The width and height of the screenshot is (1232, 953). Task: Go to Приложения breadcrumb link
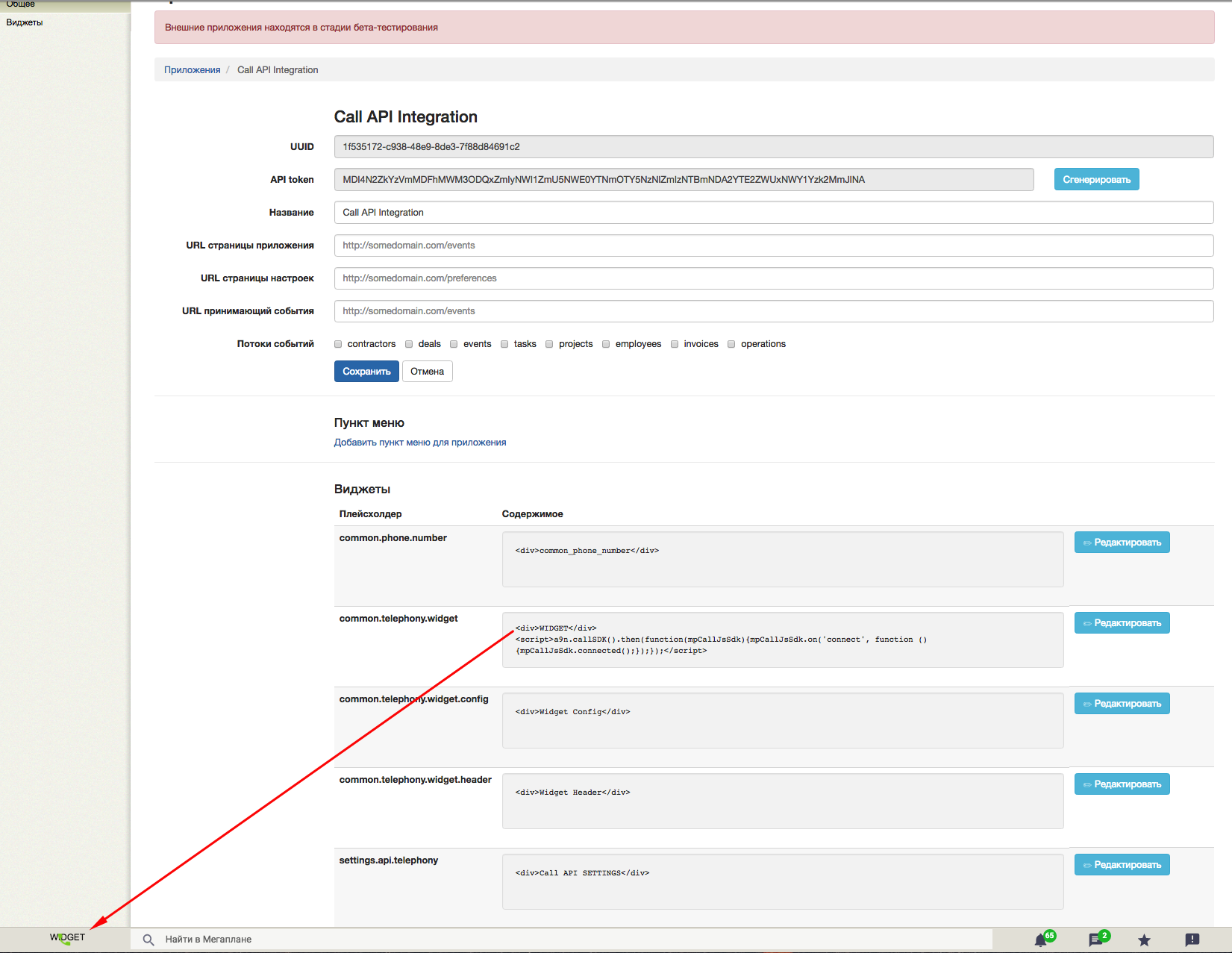tap(192, 70)
